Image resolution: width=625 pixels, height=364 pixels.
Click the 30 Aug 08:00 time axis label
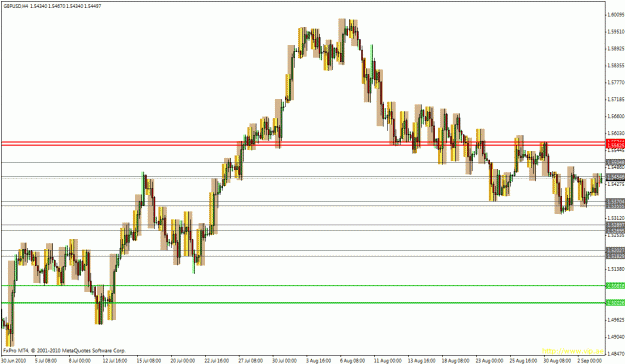tap(556, 361)
